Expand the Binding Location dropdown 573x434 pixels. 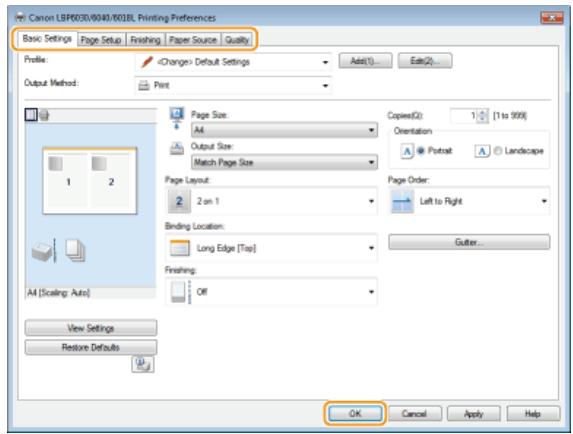click(x=271, y=248)
